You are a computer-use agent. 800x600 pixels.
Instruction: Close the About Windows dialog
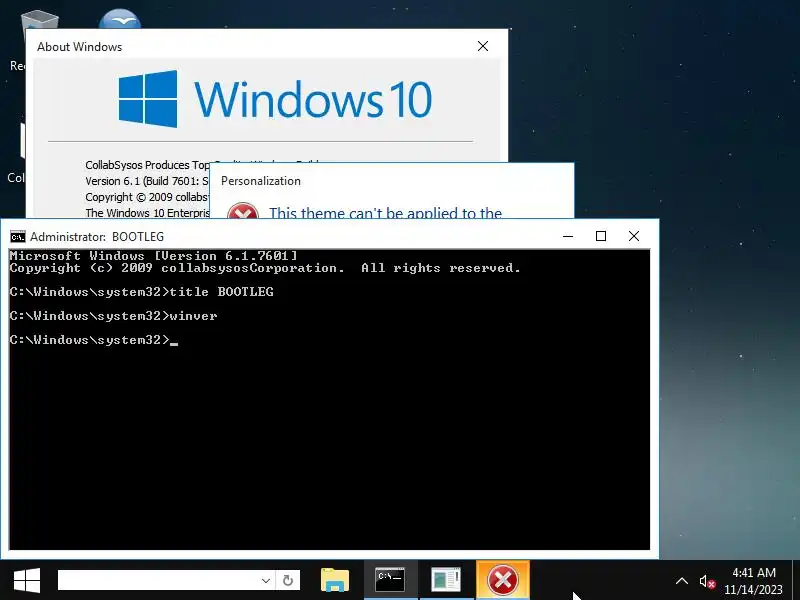point(483,46)
